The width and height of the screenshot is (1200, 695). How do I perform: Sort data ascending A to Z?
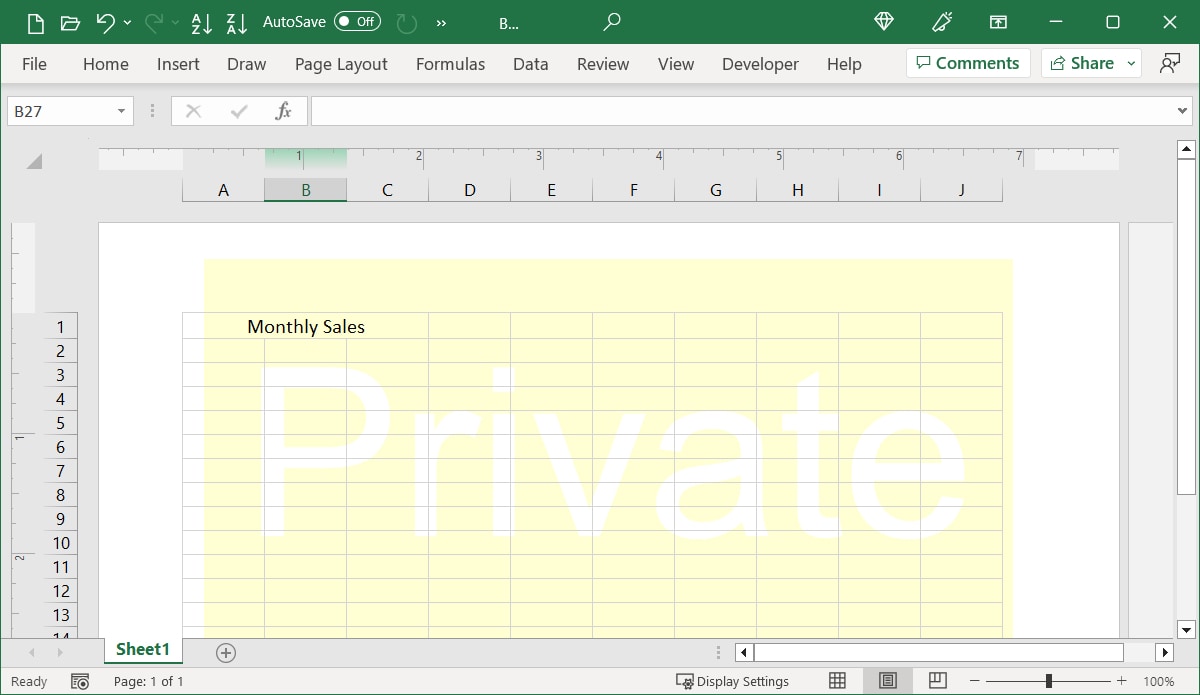[x=202, y=22]
